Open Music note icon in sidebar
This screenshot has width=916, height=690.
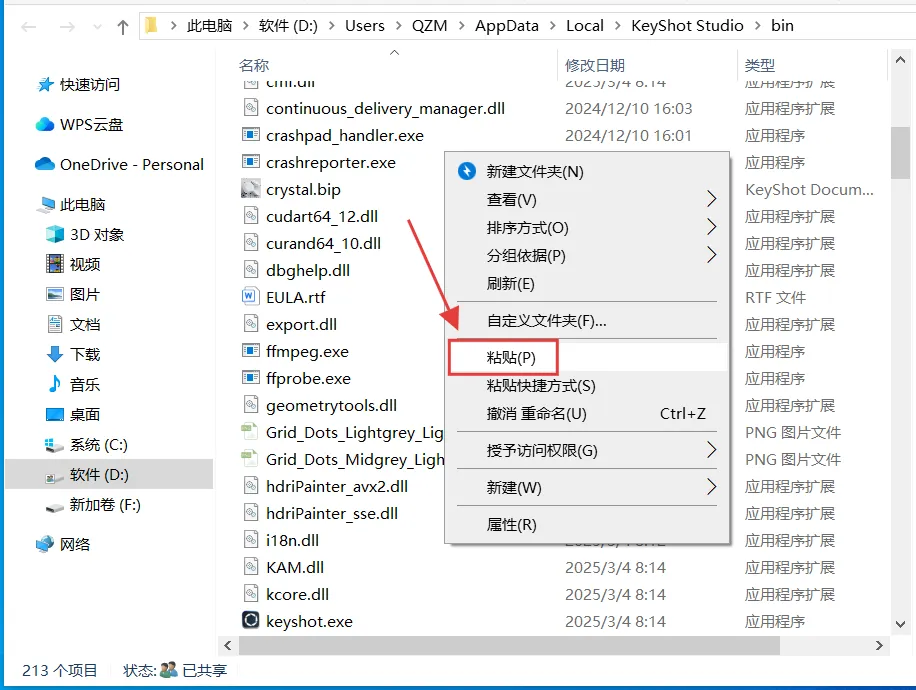[55, 384]
